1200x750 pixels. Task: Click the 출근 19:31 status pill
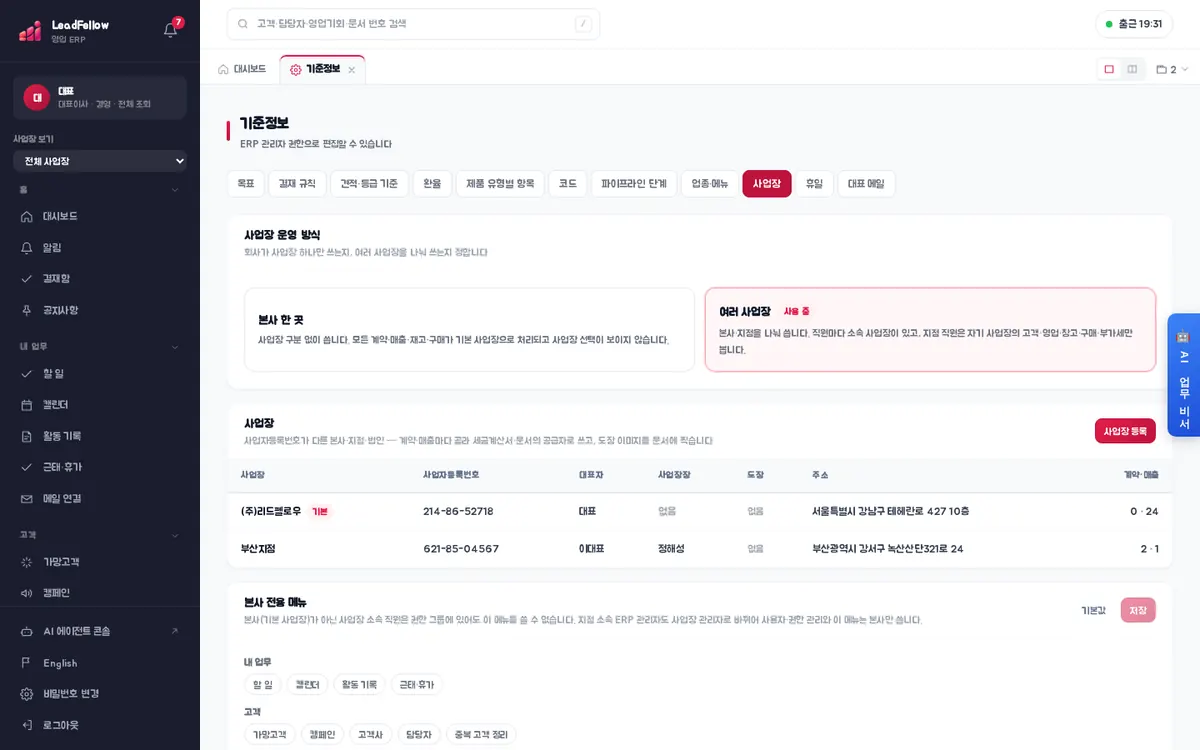1134,24
